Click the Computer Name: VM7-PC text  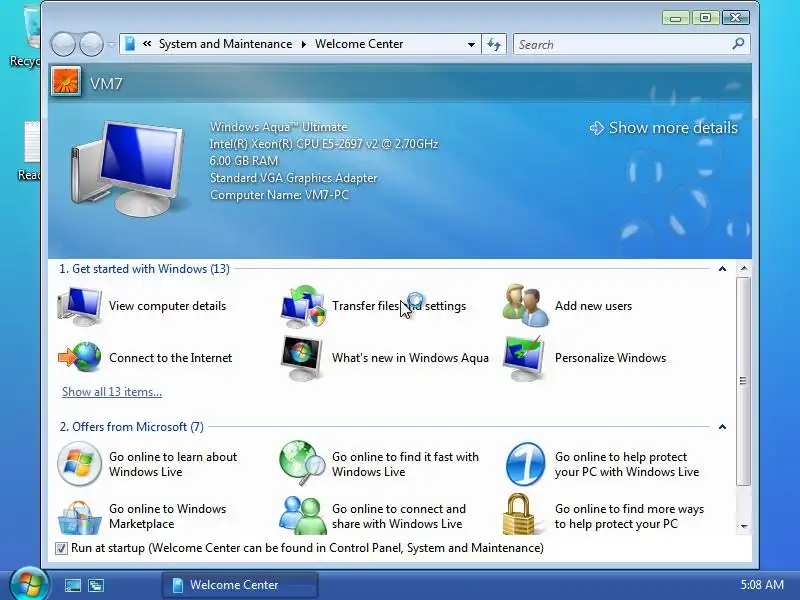pyautogui.click(x=280, y=195)
